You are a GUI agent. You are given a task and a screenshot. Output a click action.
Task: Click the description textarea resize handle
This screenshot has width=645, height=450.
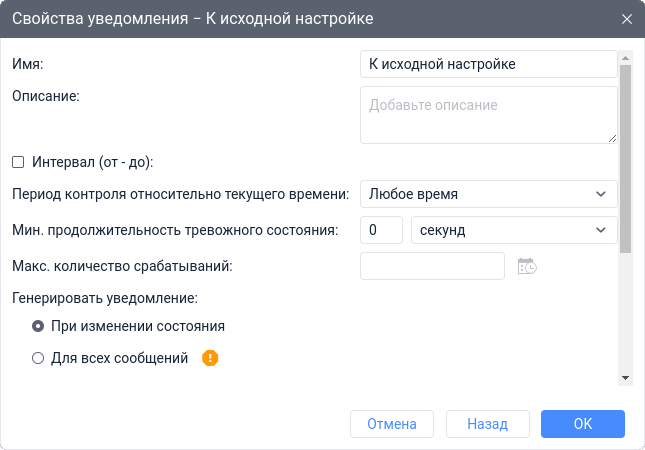tap(611, 138)
